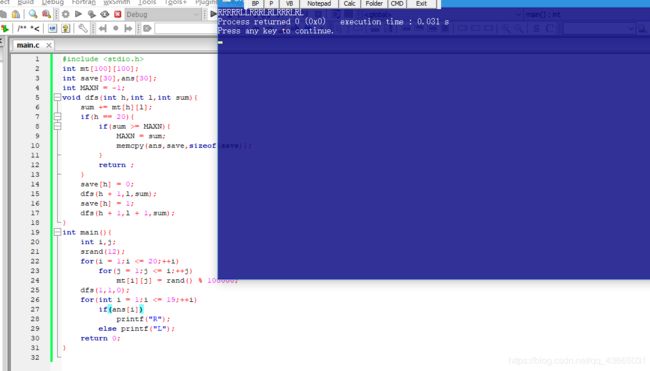Screen dimensions: 650x371
Task: Click the paste clipboard icon in toolbar
Action: pos(16,14)
